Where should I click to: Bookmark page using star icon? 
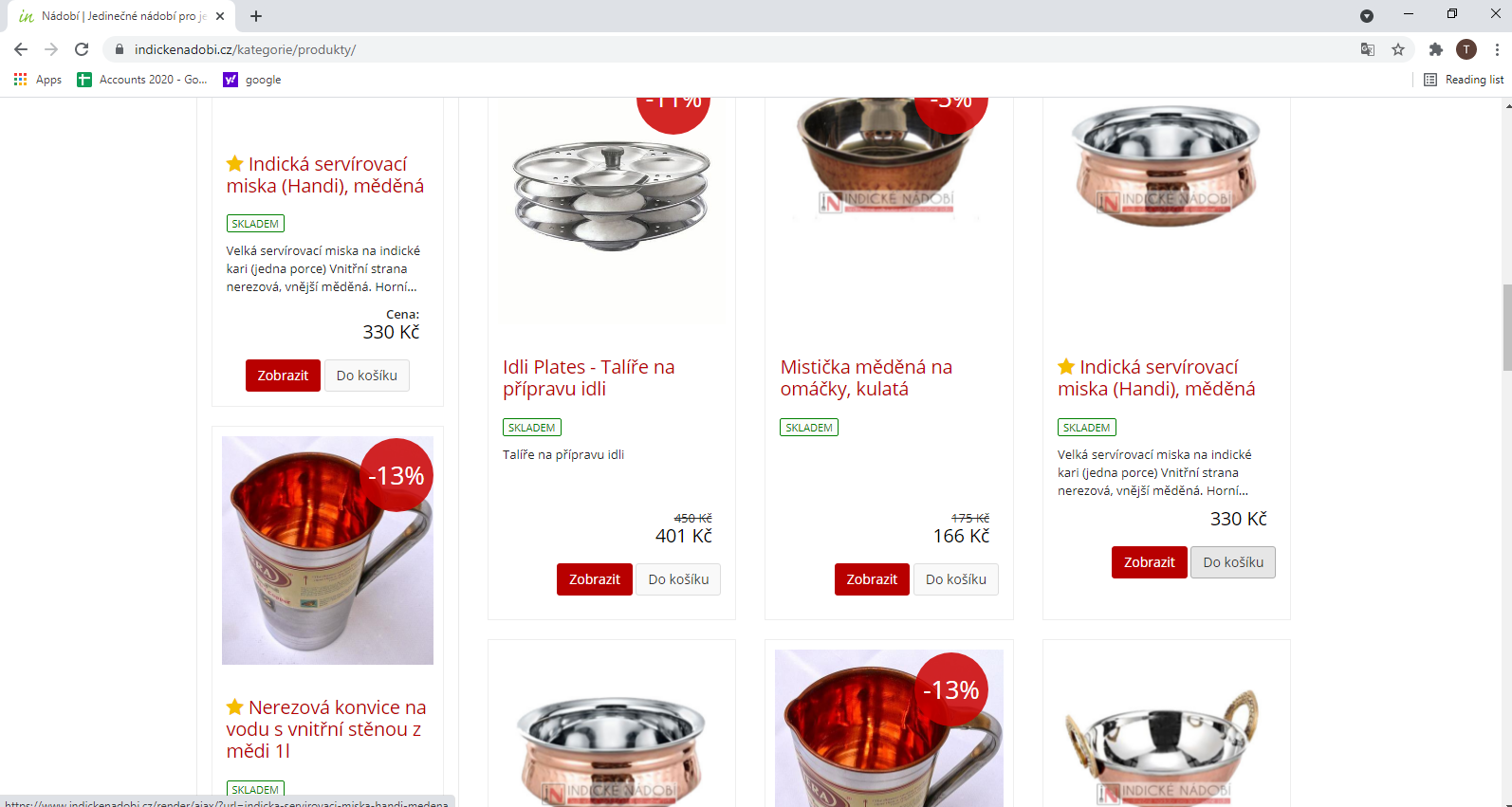1398,49
